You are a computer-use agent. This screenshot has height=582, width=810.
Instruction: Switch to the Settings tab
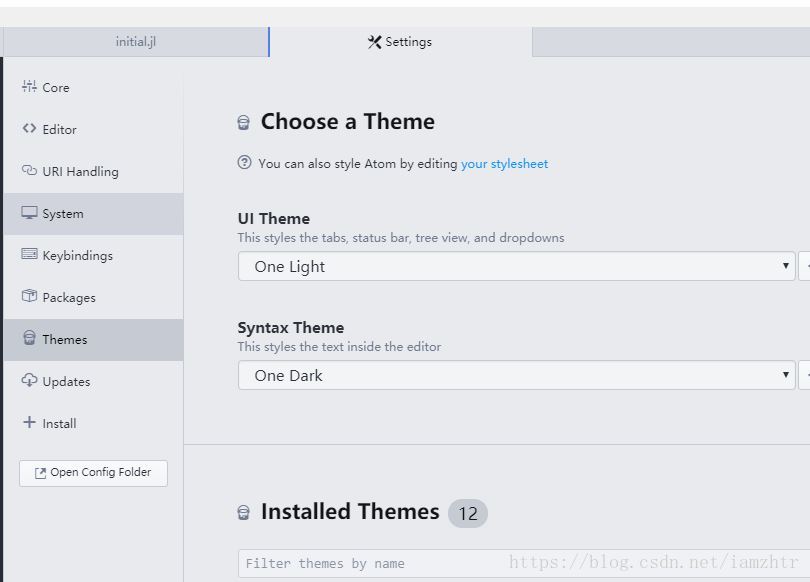click(401, 42)
